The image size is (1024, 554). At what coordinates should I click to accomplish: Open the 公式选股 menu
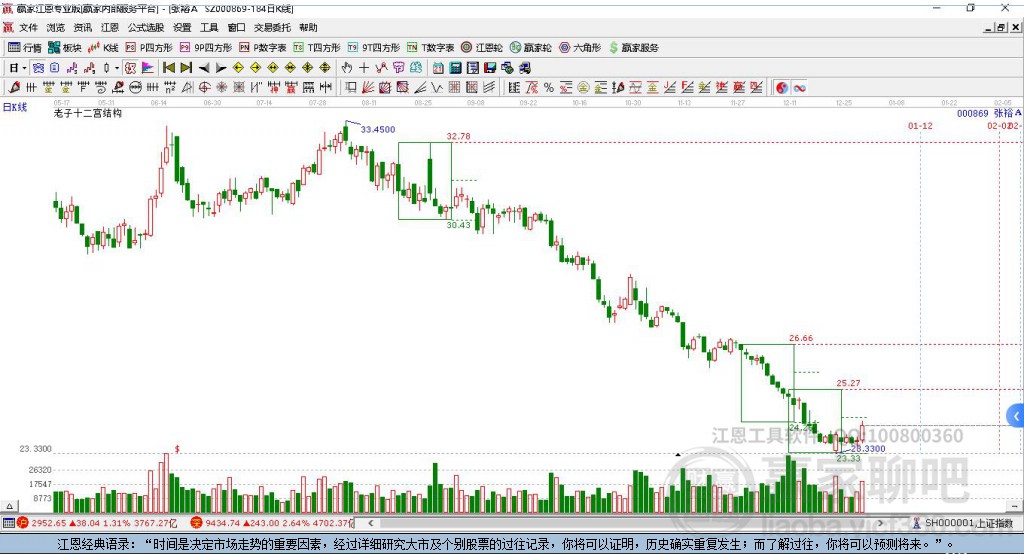tap(146, 27)
